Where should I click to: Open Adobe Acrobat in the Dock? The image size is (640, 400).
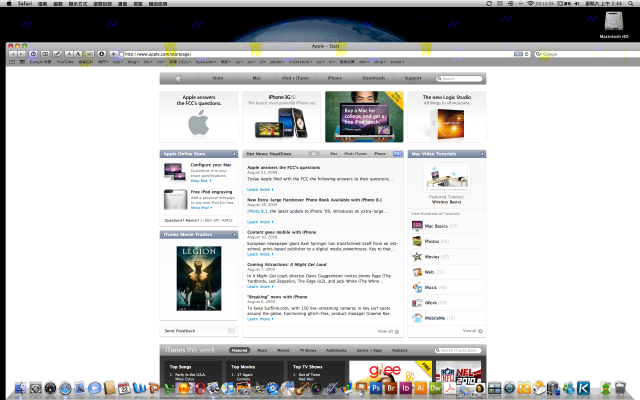point(450,388)
